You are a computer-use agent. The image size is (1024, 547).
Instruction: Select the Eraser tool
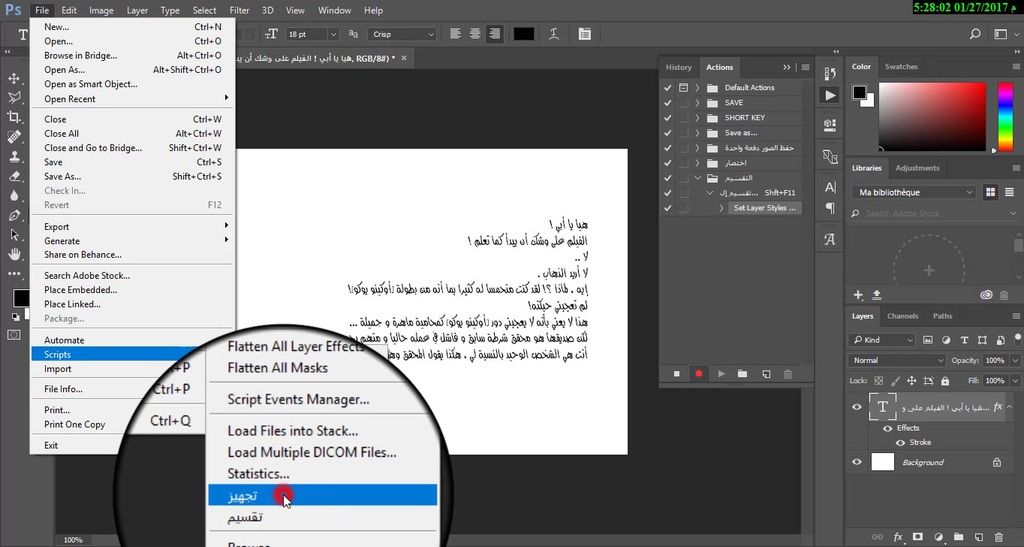[14, 176]
